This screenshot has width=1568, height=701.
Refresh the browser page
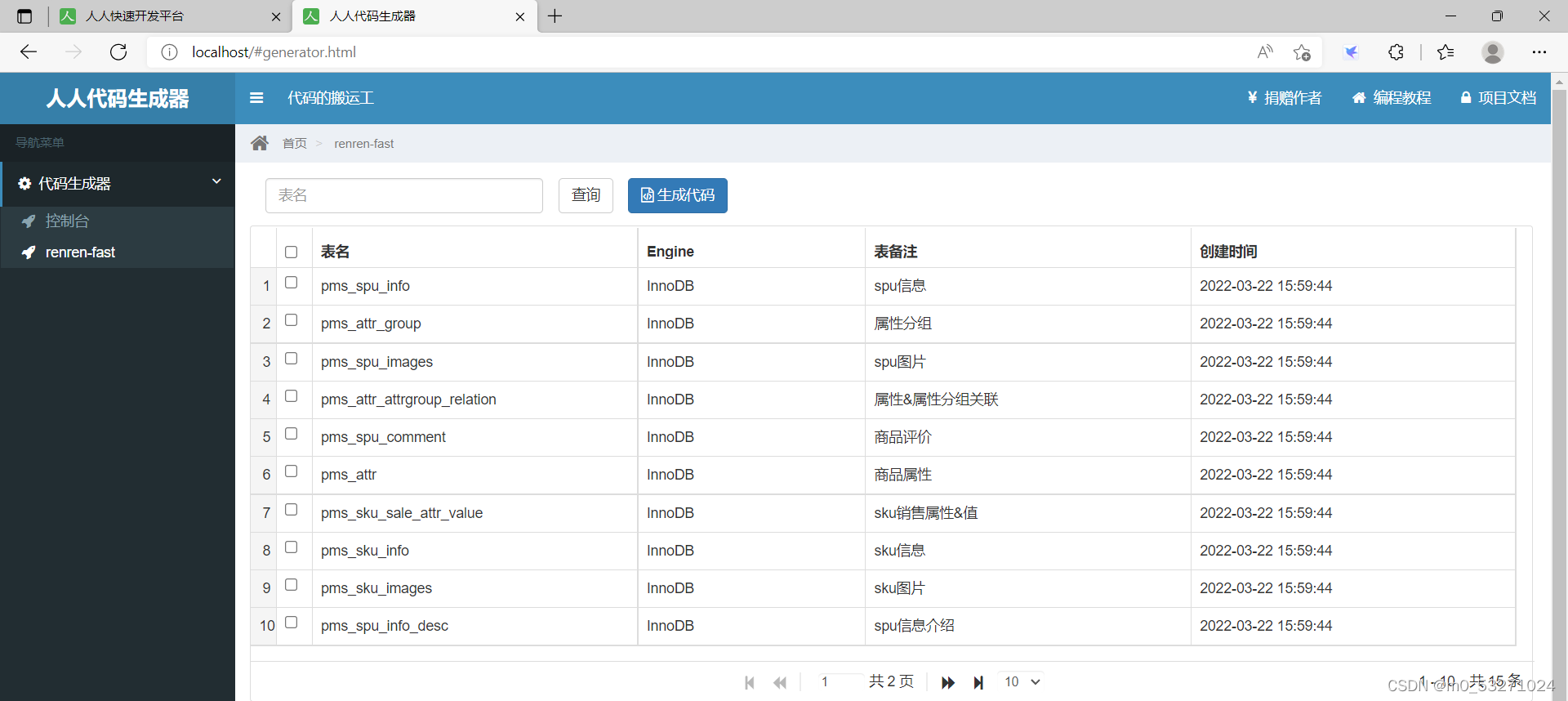coord(118,52)
